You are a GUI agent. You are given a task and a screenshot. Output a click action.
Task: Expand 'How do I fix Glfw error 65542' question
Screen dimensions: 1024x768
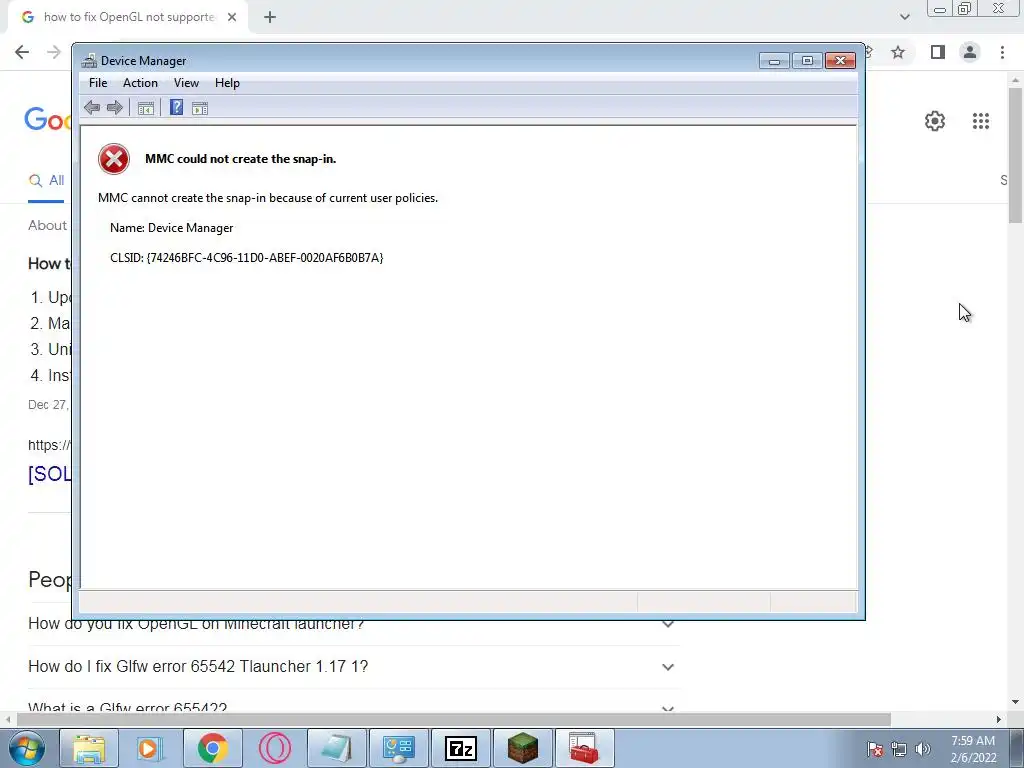(x=353, y=667)
